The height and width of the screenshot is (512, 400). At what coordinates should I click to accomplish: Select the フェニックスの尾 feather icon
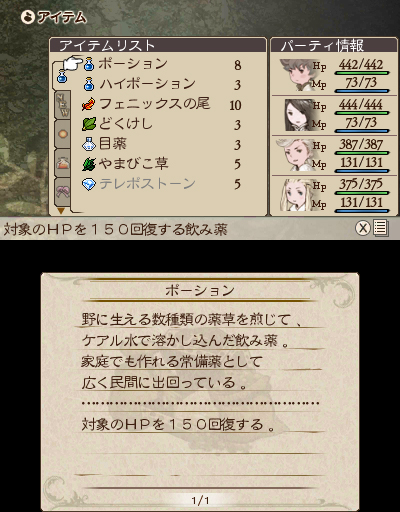click(89, 104)
